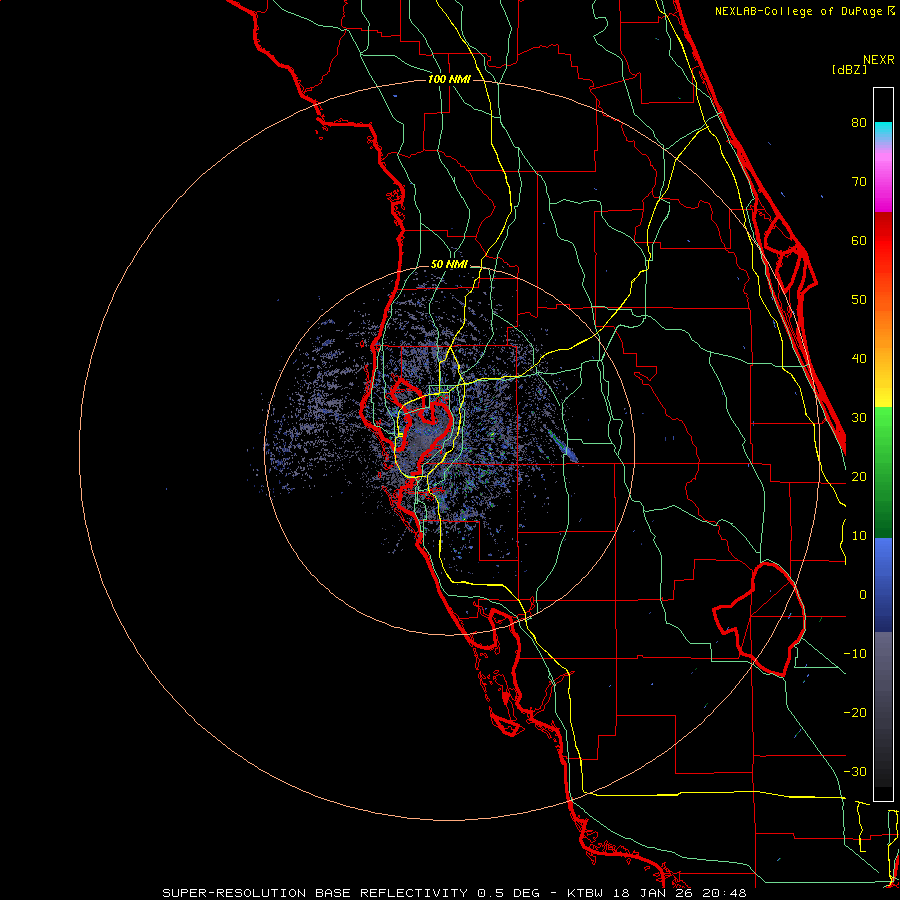Click the "-20" value beside the color bar

[855, 713]
